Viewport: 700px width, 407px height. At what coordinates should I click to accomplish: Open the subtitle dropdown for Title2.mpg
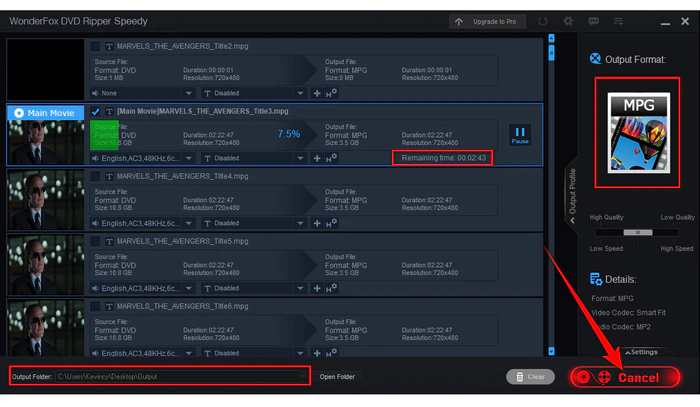tap(253, 93)
